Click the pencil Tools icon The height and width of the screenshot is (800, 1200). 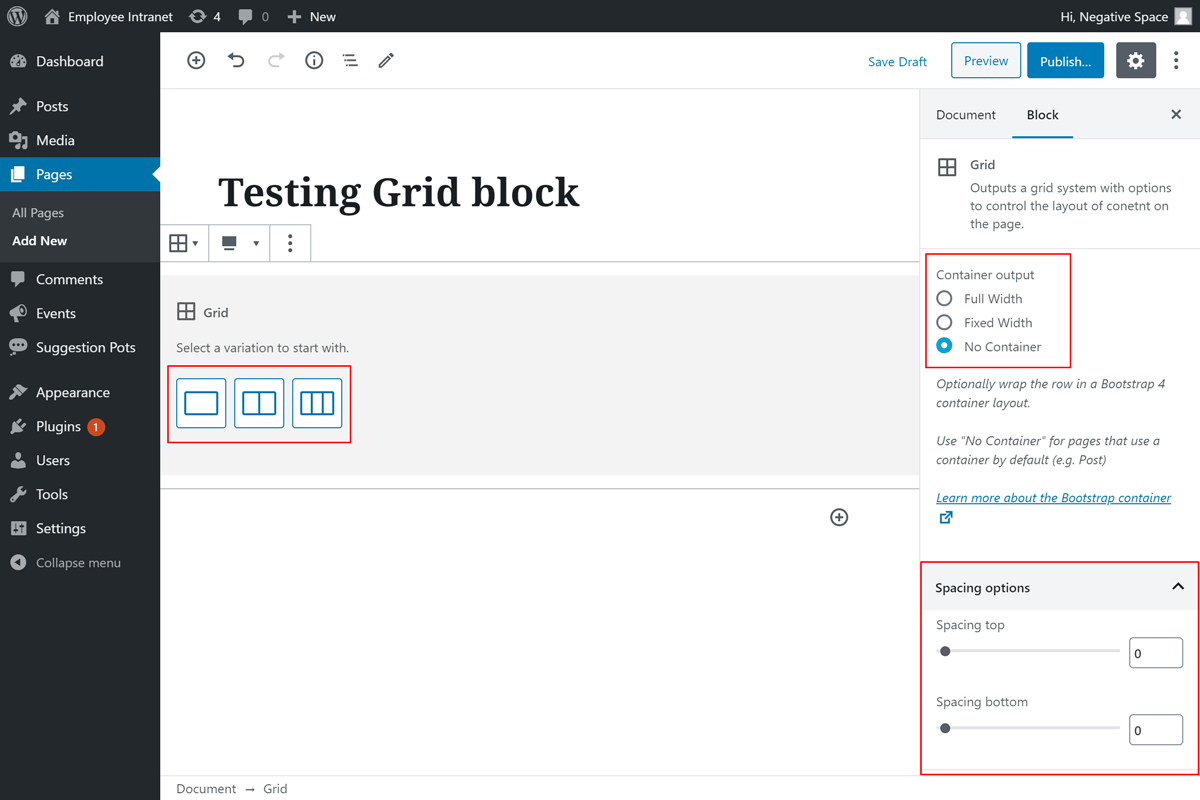386,61
